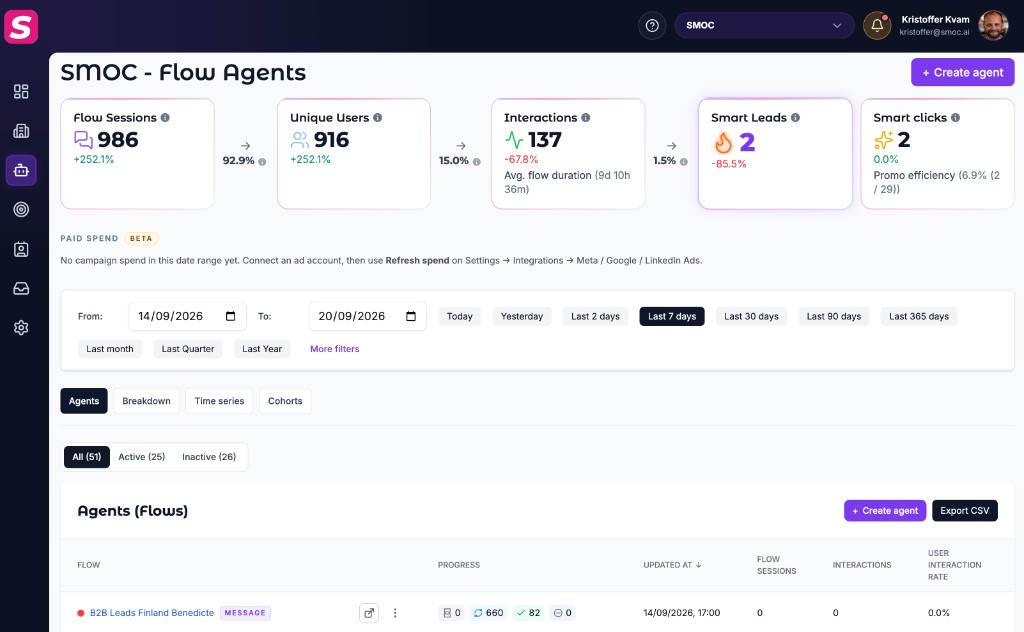Select Last 30 days range
Viewport: 1024px width, 632px height.
pyautogui.click(x=752, y=316)
